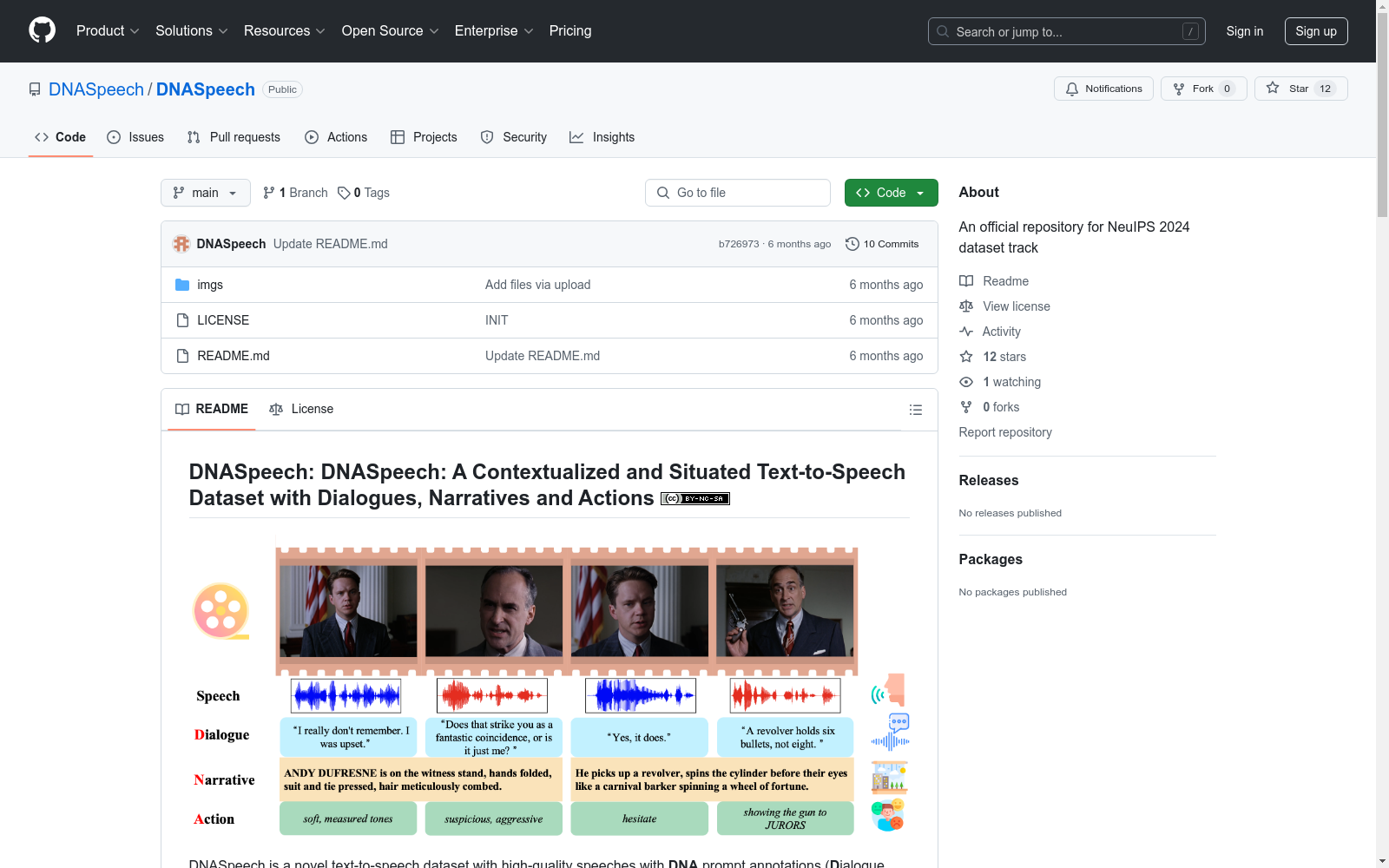Click the Notifications bell button

click(1103, 89)
